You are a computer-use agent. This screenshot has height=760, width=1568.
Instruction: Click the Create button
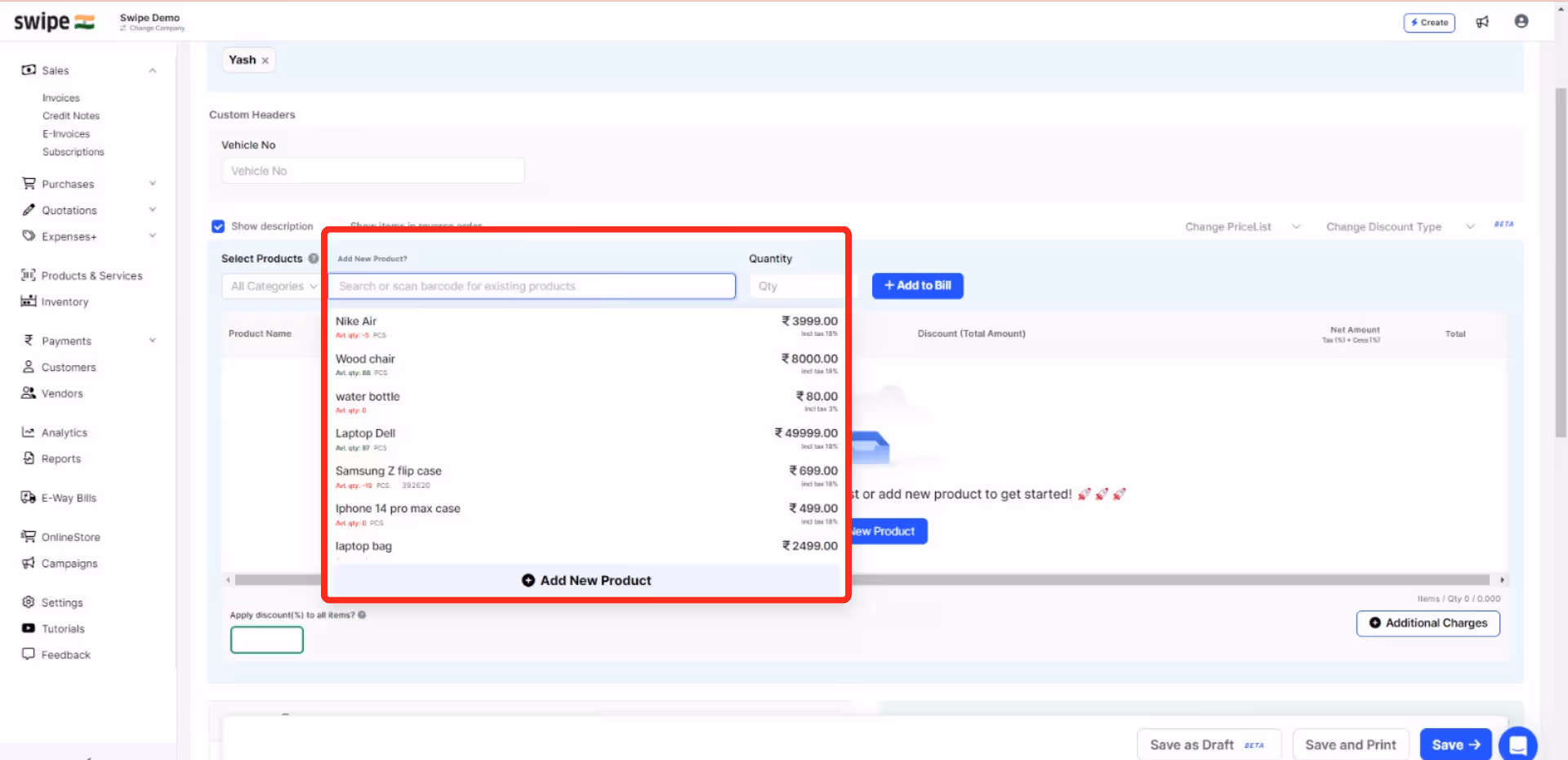(1429, 22)
